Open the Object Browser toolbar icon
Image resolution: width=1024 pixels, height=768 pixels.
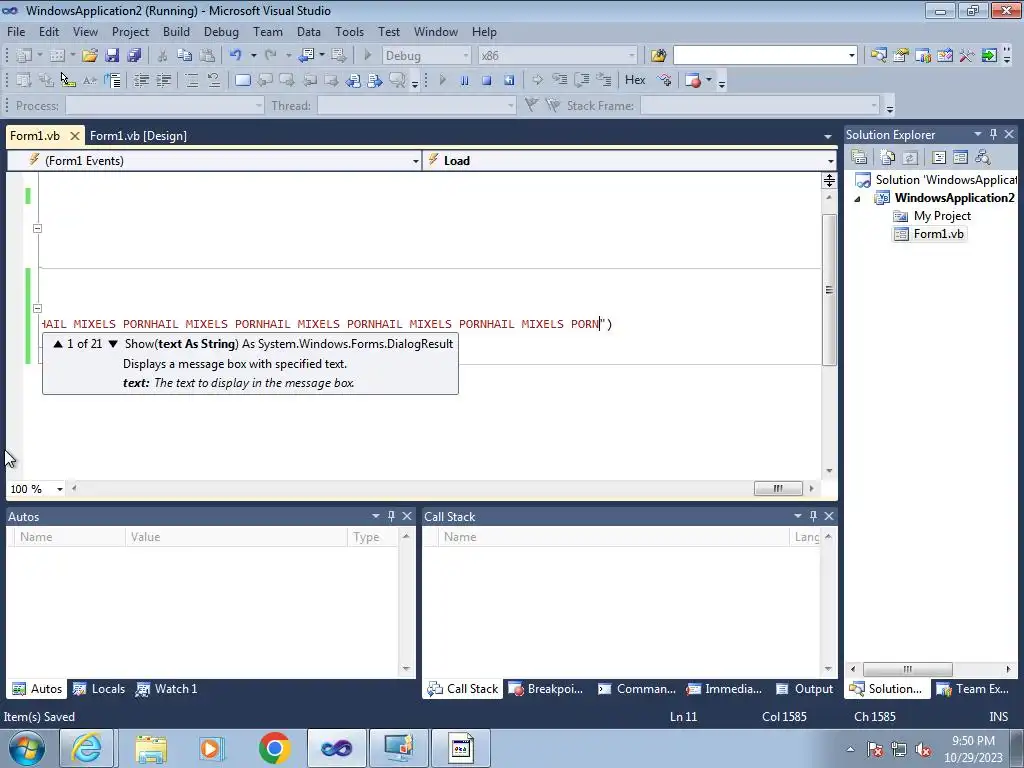tap(923, 56)
